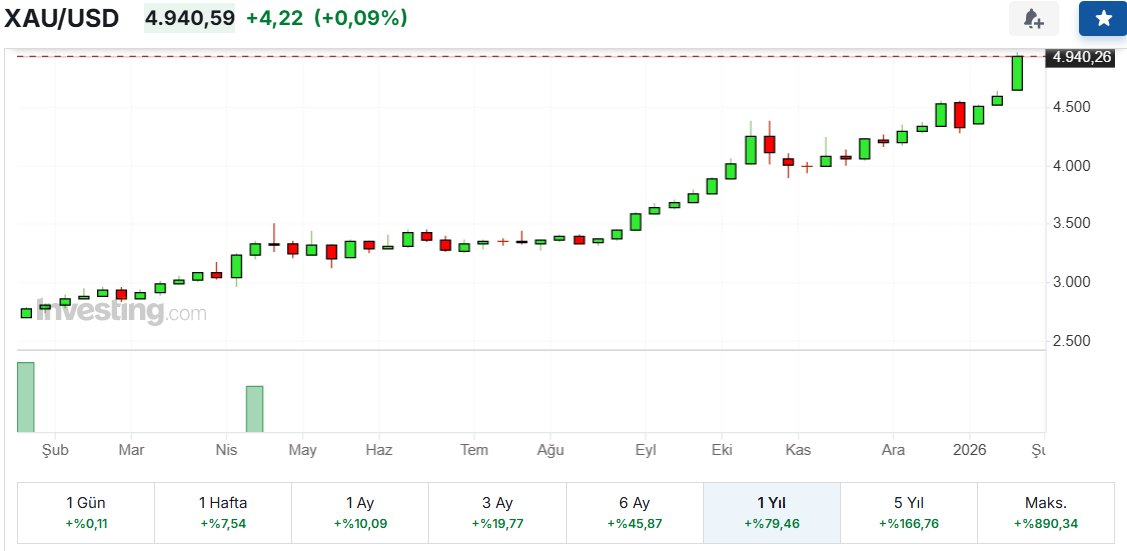
Task: Select the 1 Yıl period tab
Action: (772, 512)
